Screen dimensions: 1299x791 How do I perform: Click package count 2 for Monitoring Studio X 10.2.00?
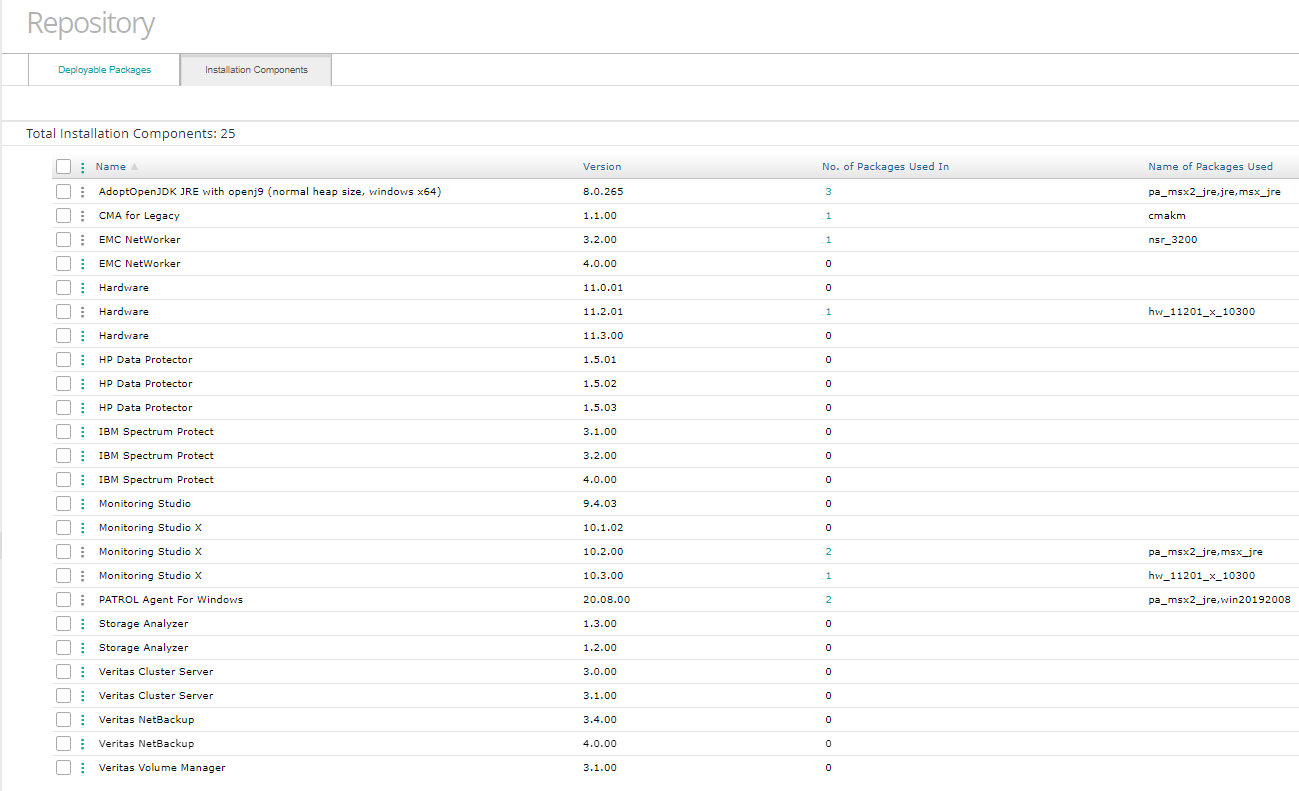(828, 552)
